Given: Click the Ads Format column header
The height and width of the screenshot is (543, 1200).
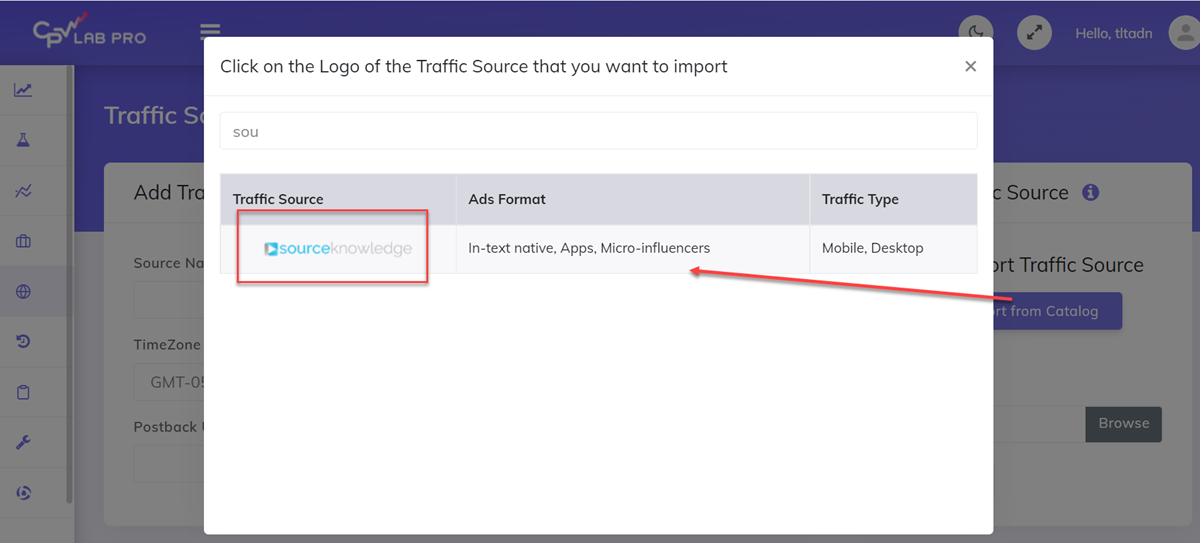Looking at the screenshot, I should point(633,199).
